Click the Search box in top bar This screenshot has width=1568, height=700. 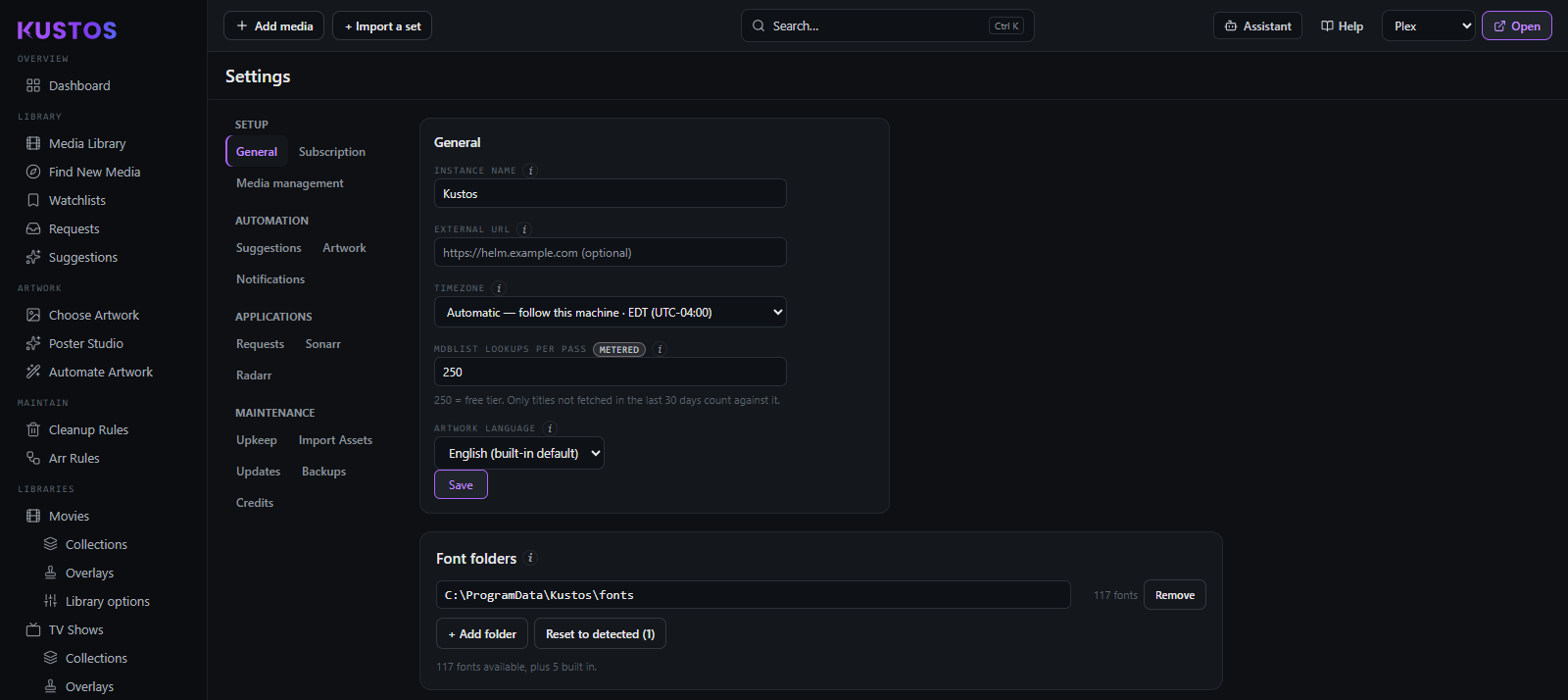887,25
